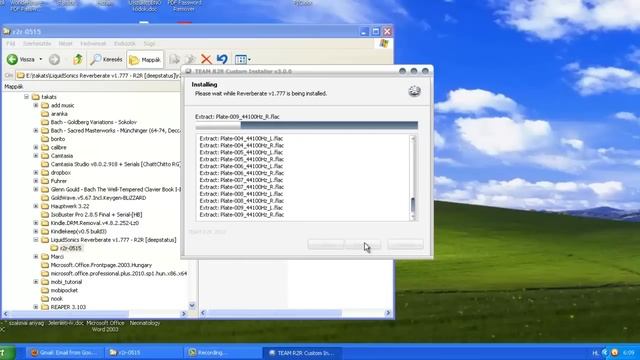The image size is (640, 360).
Task: Expand the add music folder node
Action: (x=36, y=105)
